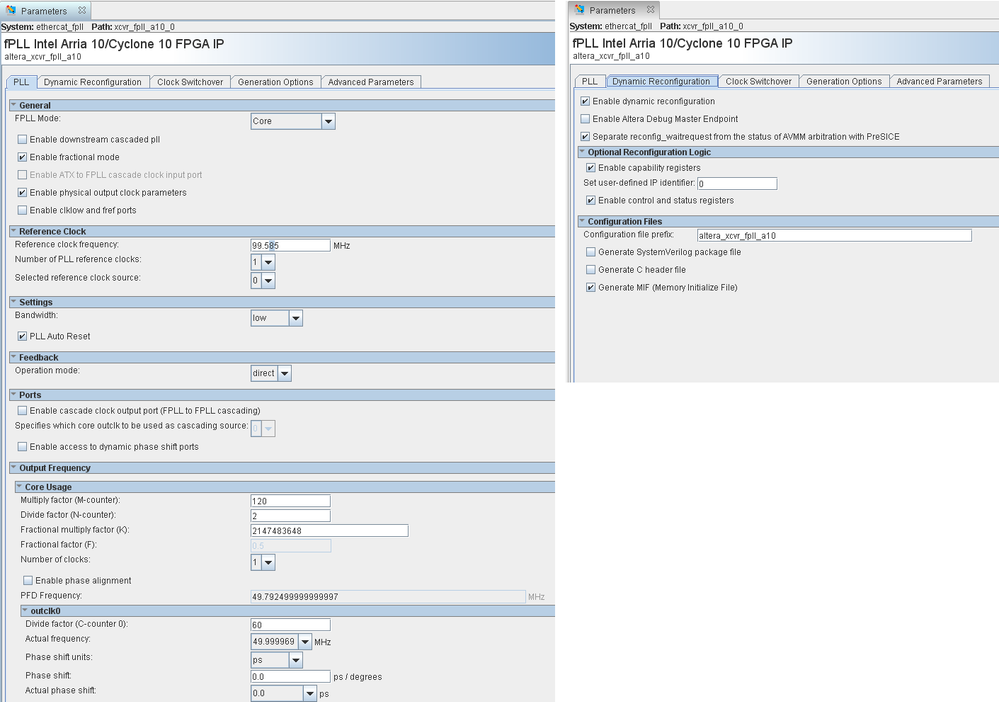
Task: Click the Configuration file prefix field
Action: coord(834,236)
